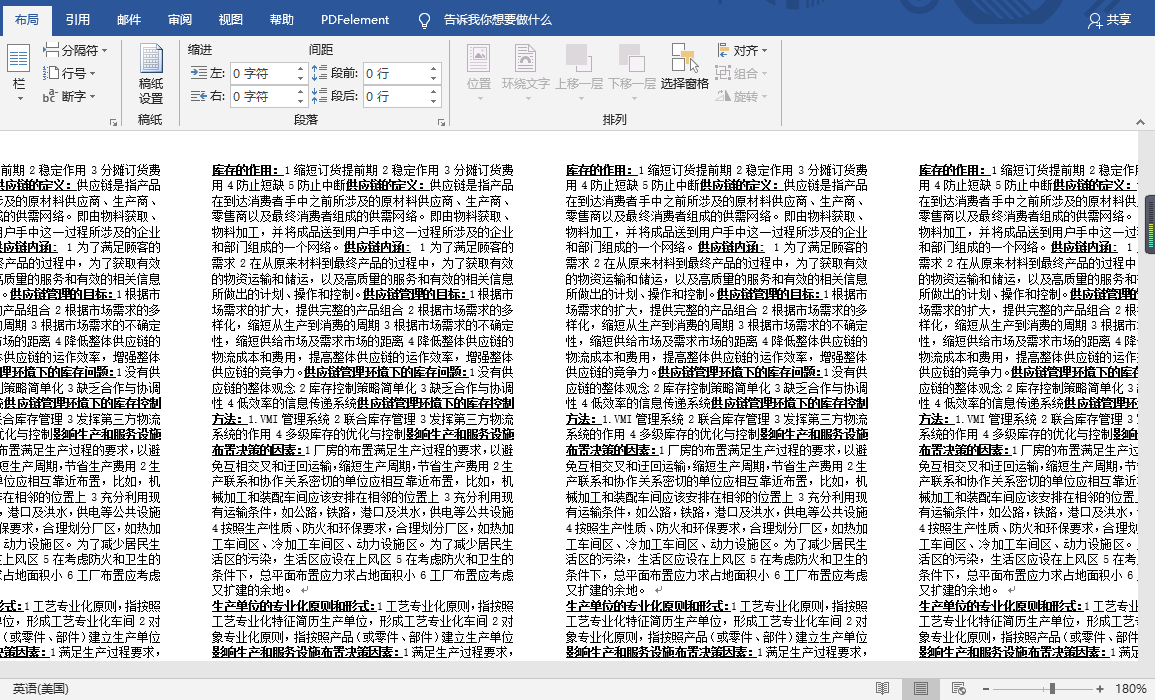Viewport: 1155px width, 700px height.
Task: Switch to 引用 (References) tab
Action: 77,19
